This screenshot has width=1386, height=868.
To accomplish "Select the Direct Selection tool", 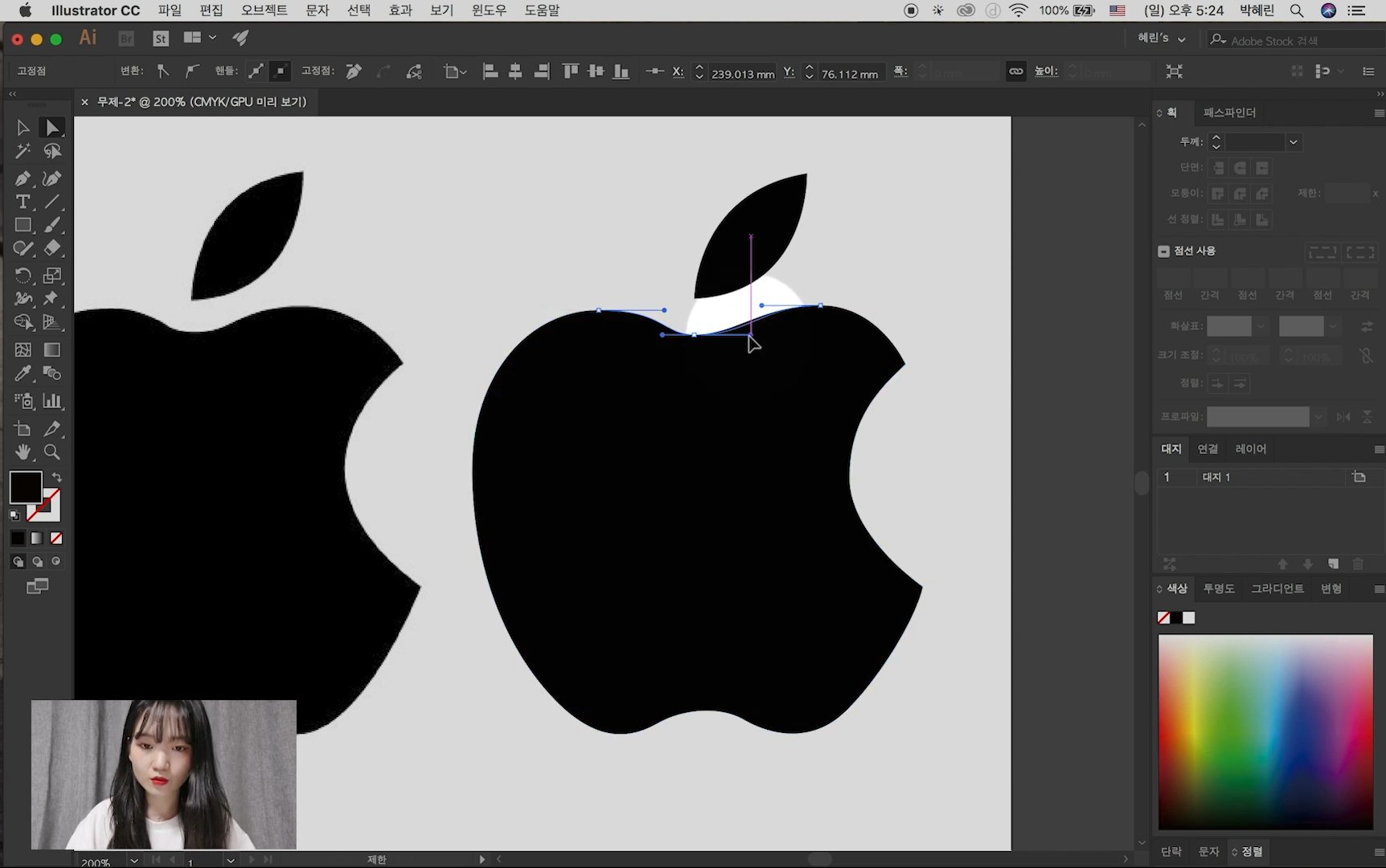I will [x=52, y=128].
